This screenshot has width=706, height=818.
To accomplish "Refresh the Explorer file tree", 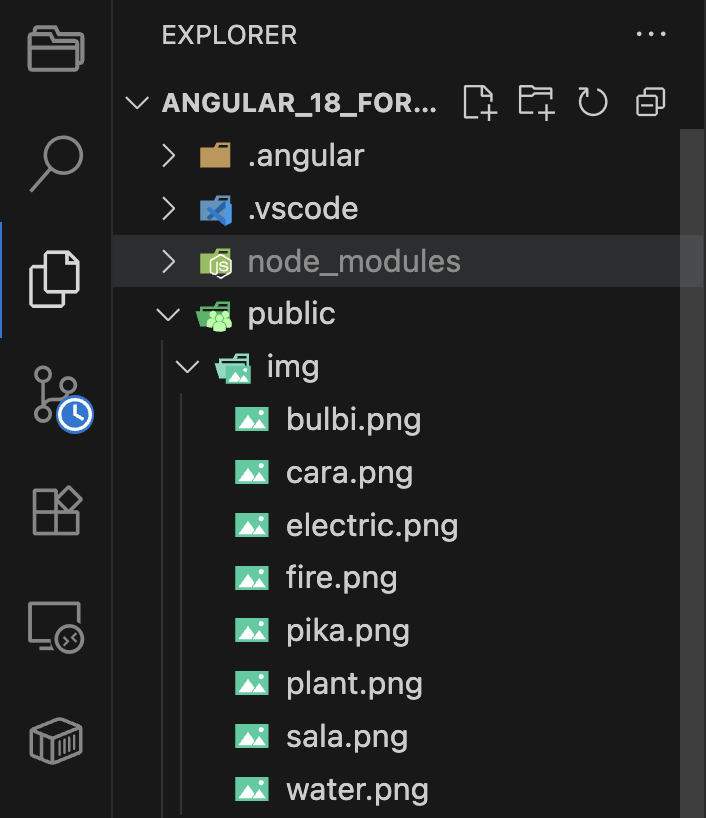I will [x=593, y=102].
